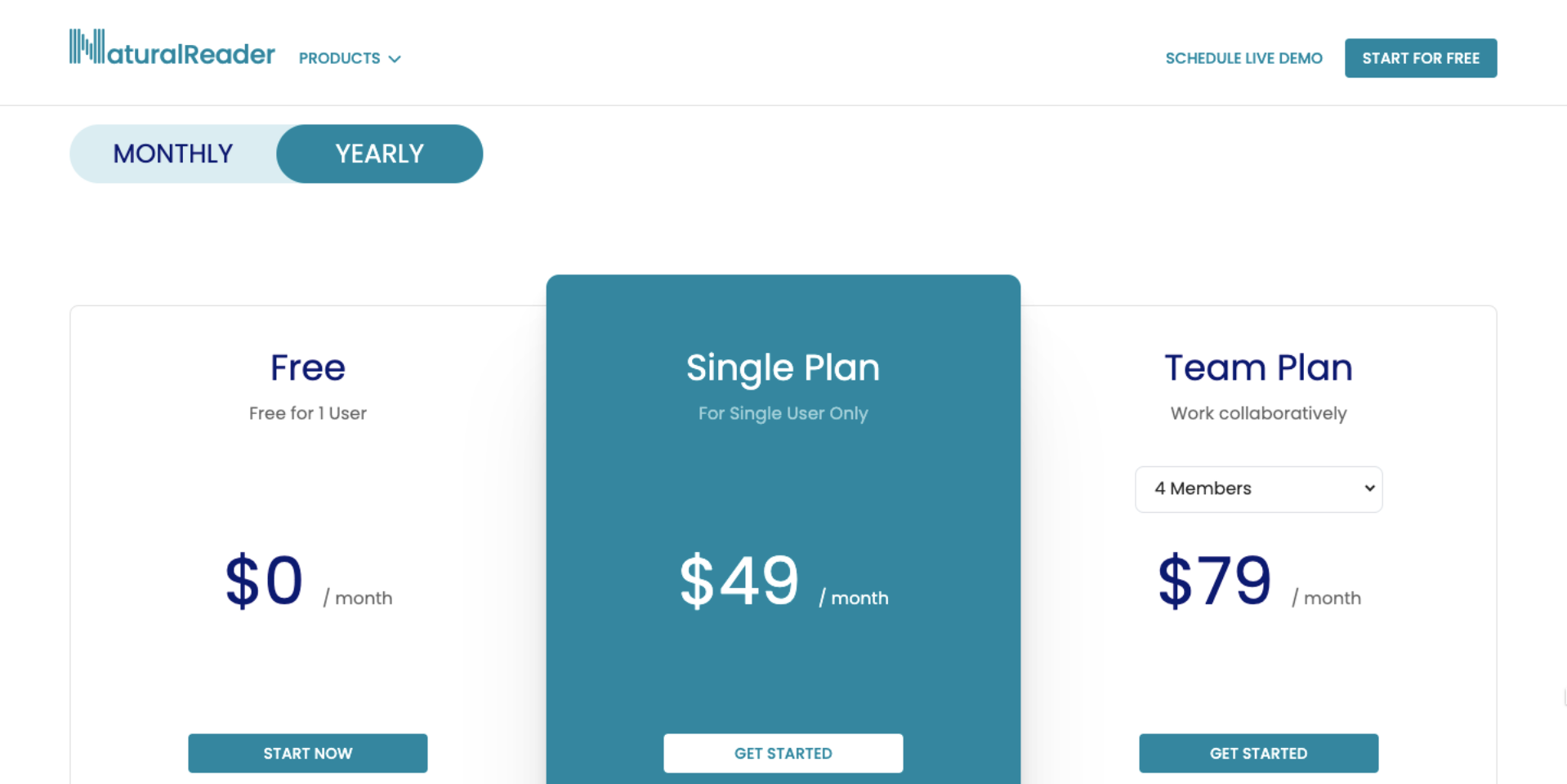Switch billing to MONTHLY
The height and width of the screenshot is (784, 1567).
coord(173,154)
